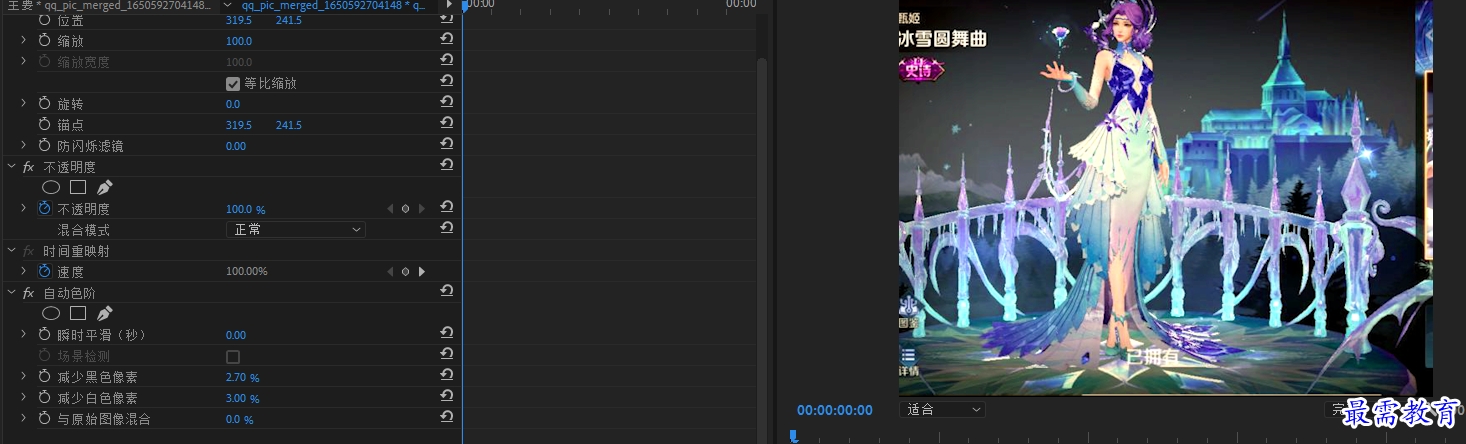Toggle stopwatch for 瞬时平滑（秒）
1466x444 pixels.
tap(44, 335)
